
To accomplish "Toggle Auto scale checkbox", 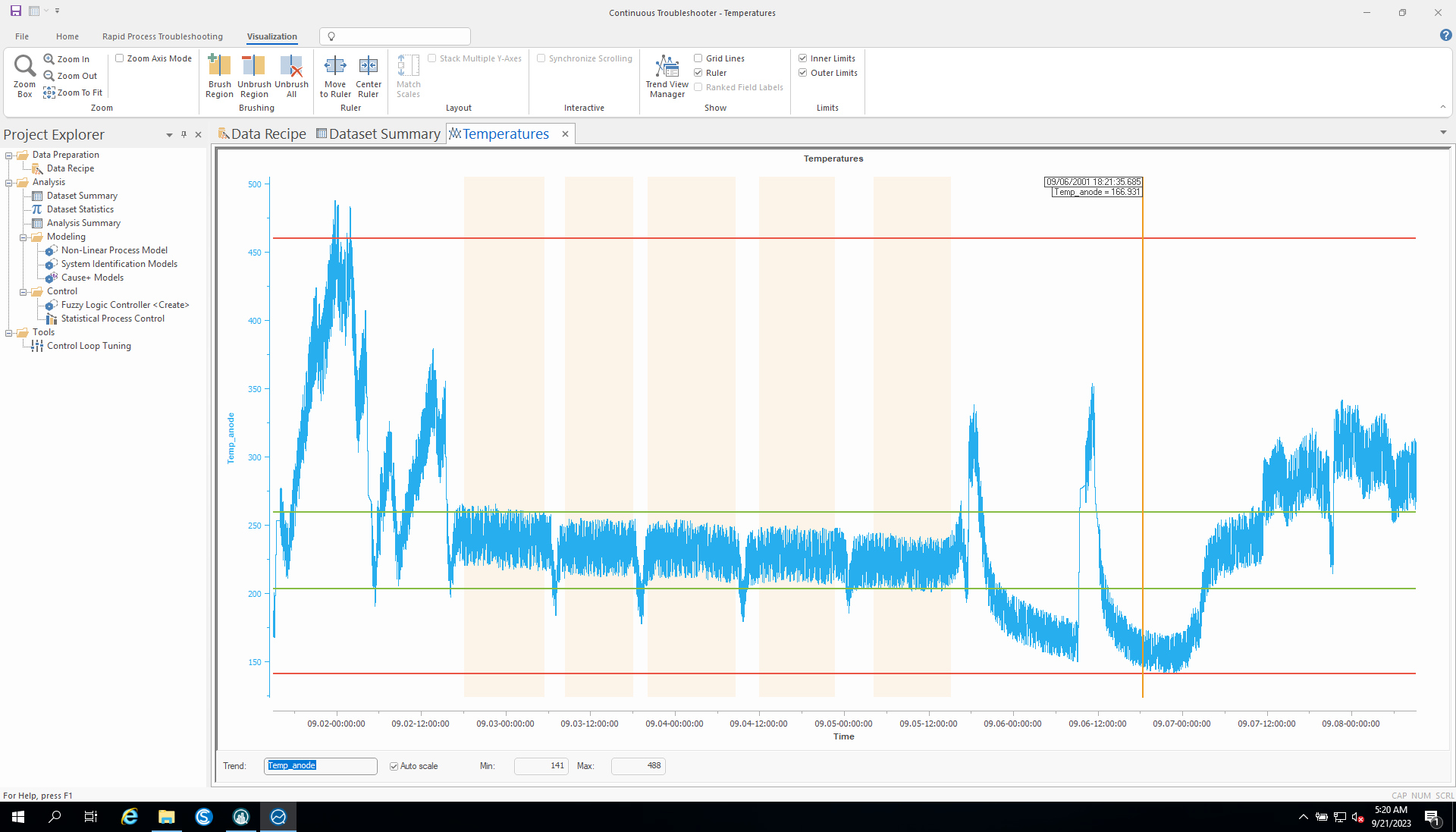I will [394, 766].
